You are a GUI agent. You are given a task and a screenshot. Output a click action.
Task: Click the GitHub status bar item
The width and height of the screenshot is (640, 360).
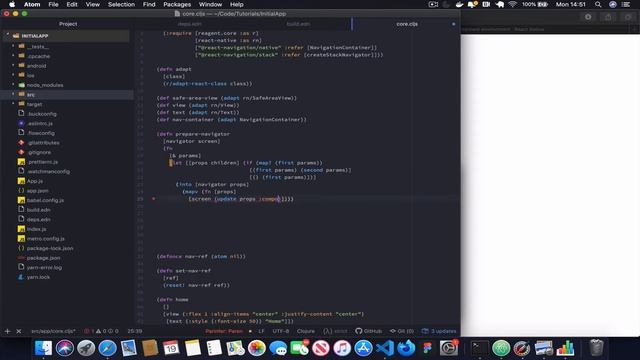(369, 331)
